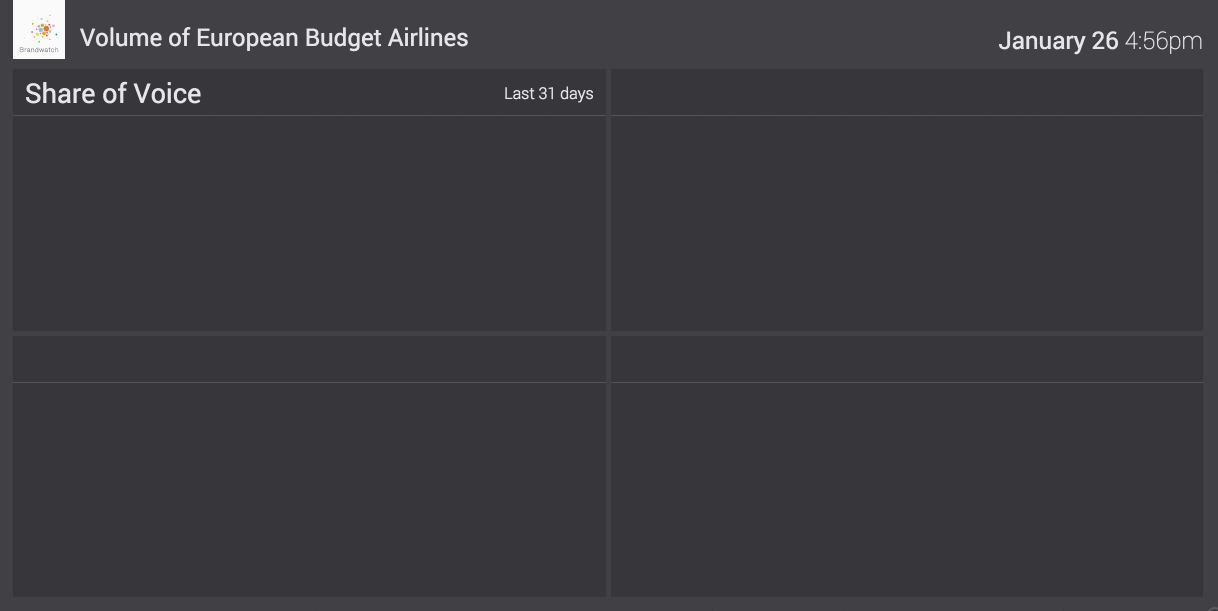The image size is (1218, 611).
Task: Click the empty Share of Voice chart area
Action: coord(309,223)
